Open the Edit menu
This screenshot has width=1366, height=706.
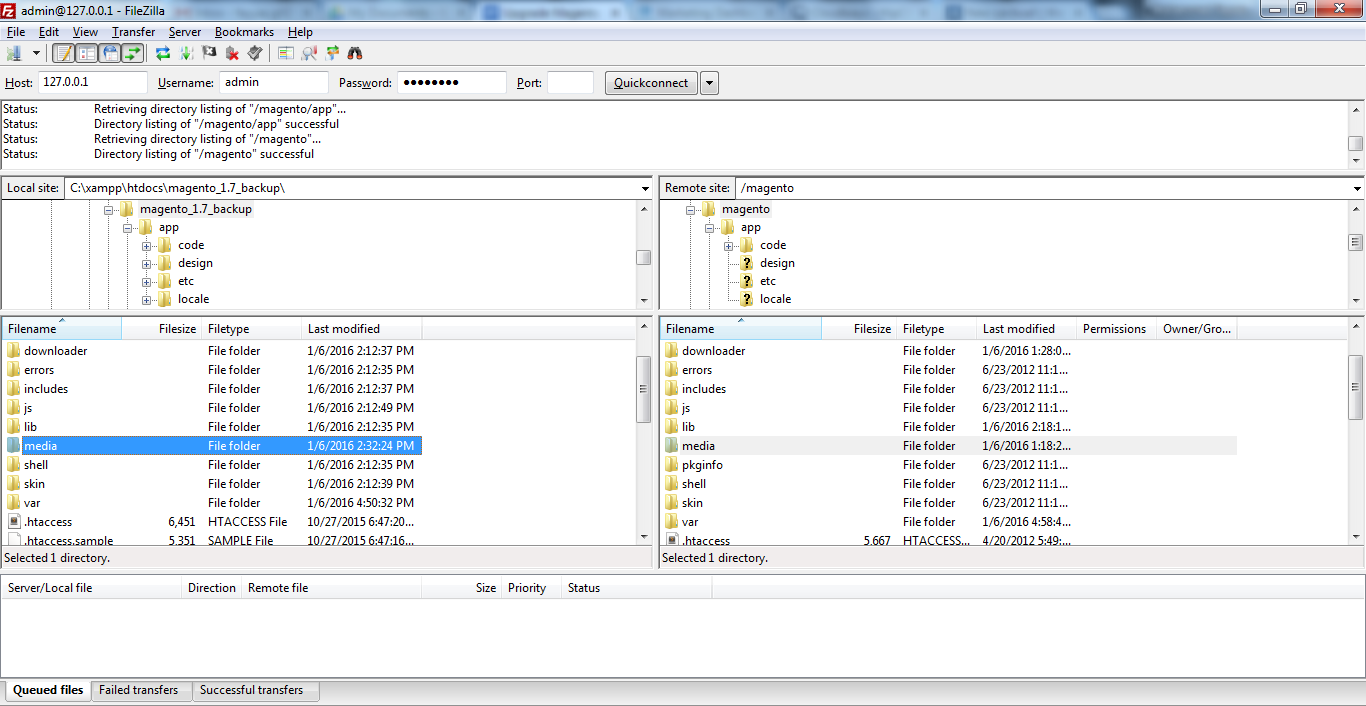[49, 32]
